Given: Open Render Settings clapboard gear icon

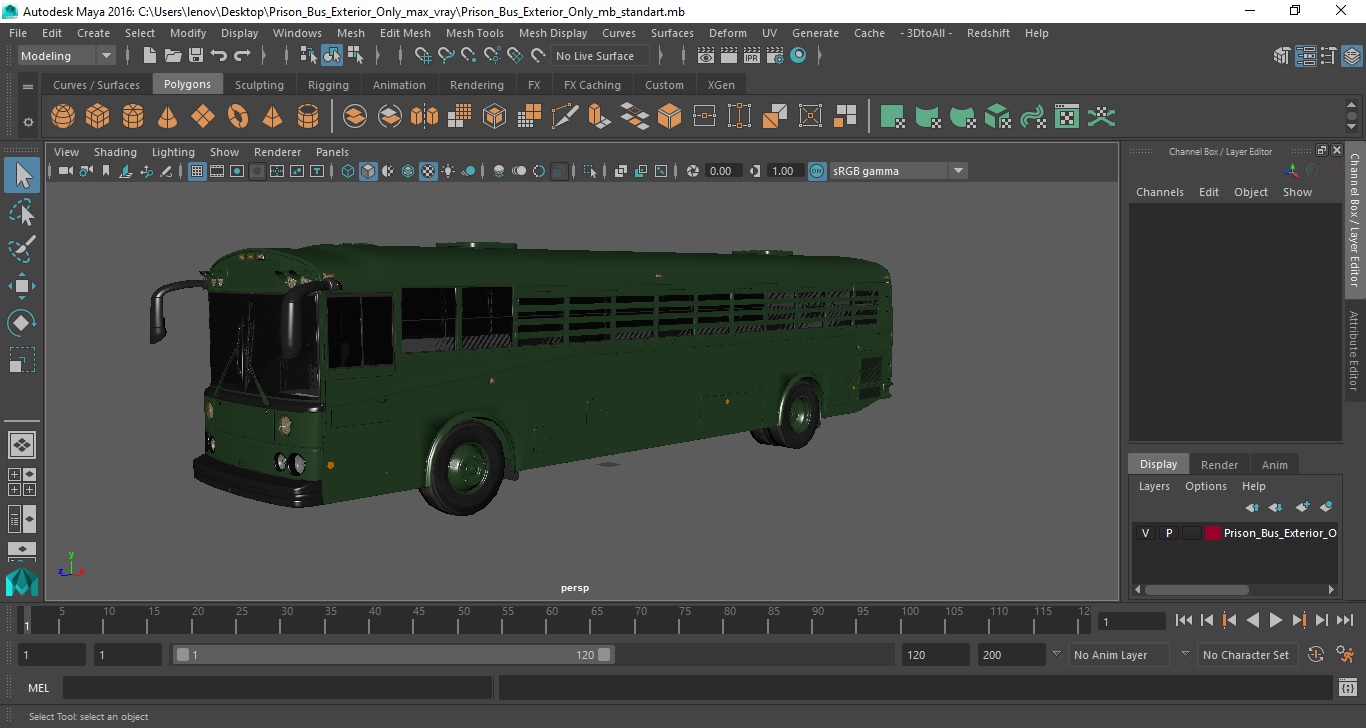Looking at the screenshot, I should (775, 56).
